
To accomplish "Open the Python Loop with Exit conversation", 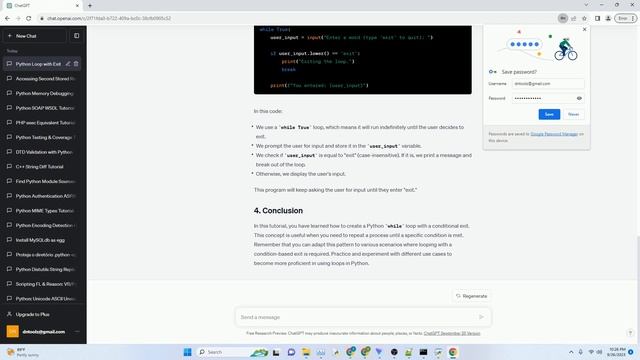I will [x=38, y=64].
